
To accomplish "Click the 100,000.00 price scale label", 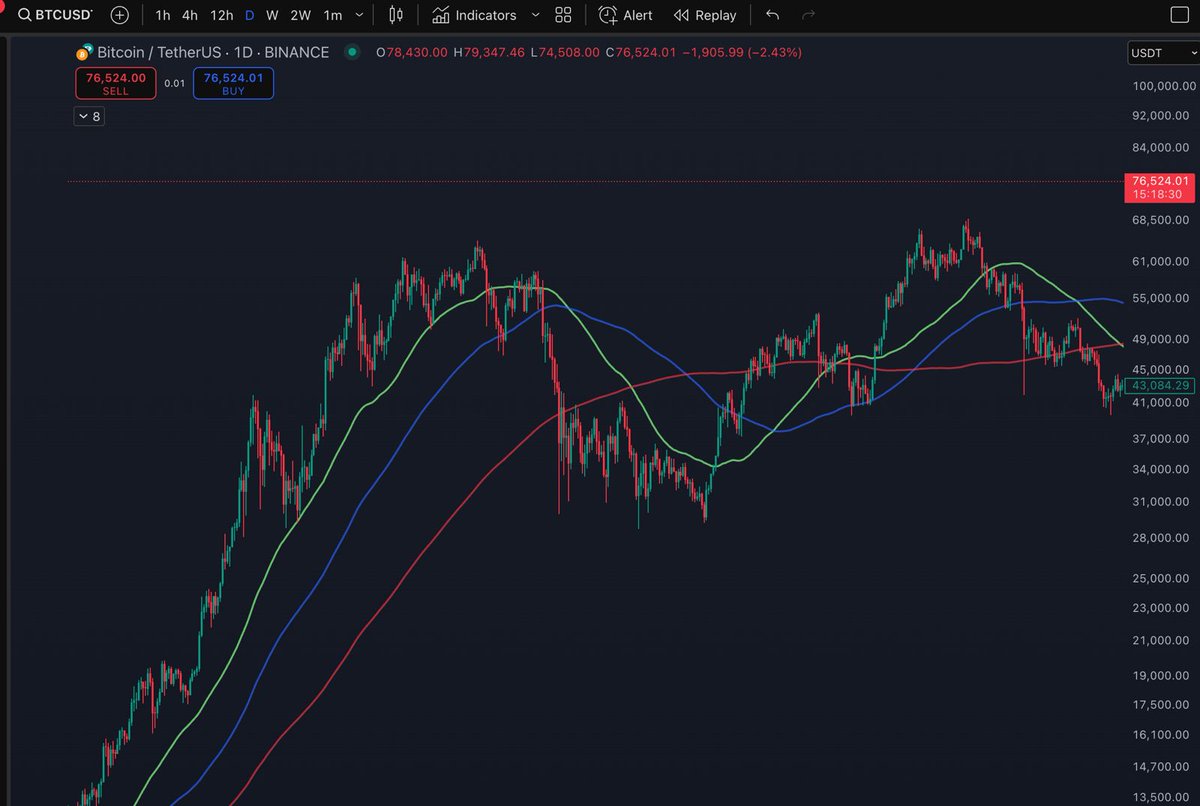I will coord(1163,86).
